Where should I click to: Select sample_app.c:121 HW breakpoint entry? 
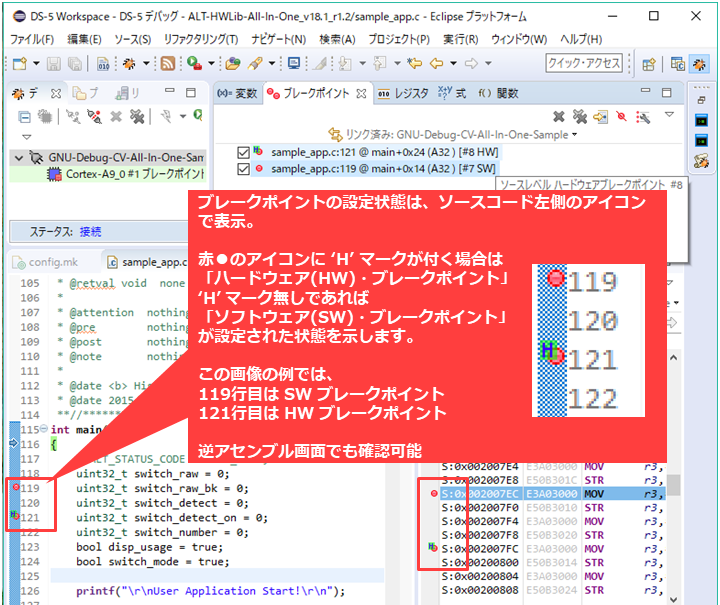[x=384, y=152]
